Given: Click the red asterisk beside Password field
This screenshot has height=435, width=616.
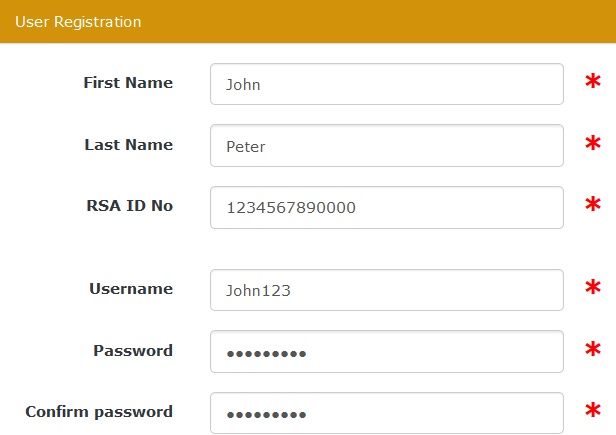Looking at the screenshot, I should click(594, 352).
